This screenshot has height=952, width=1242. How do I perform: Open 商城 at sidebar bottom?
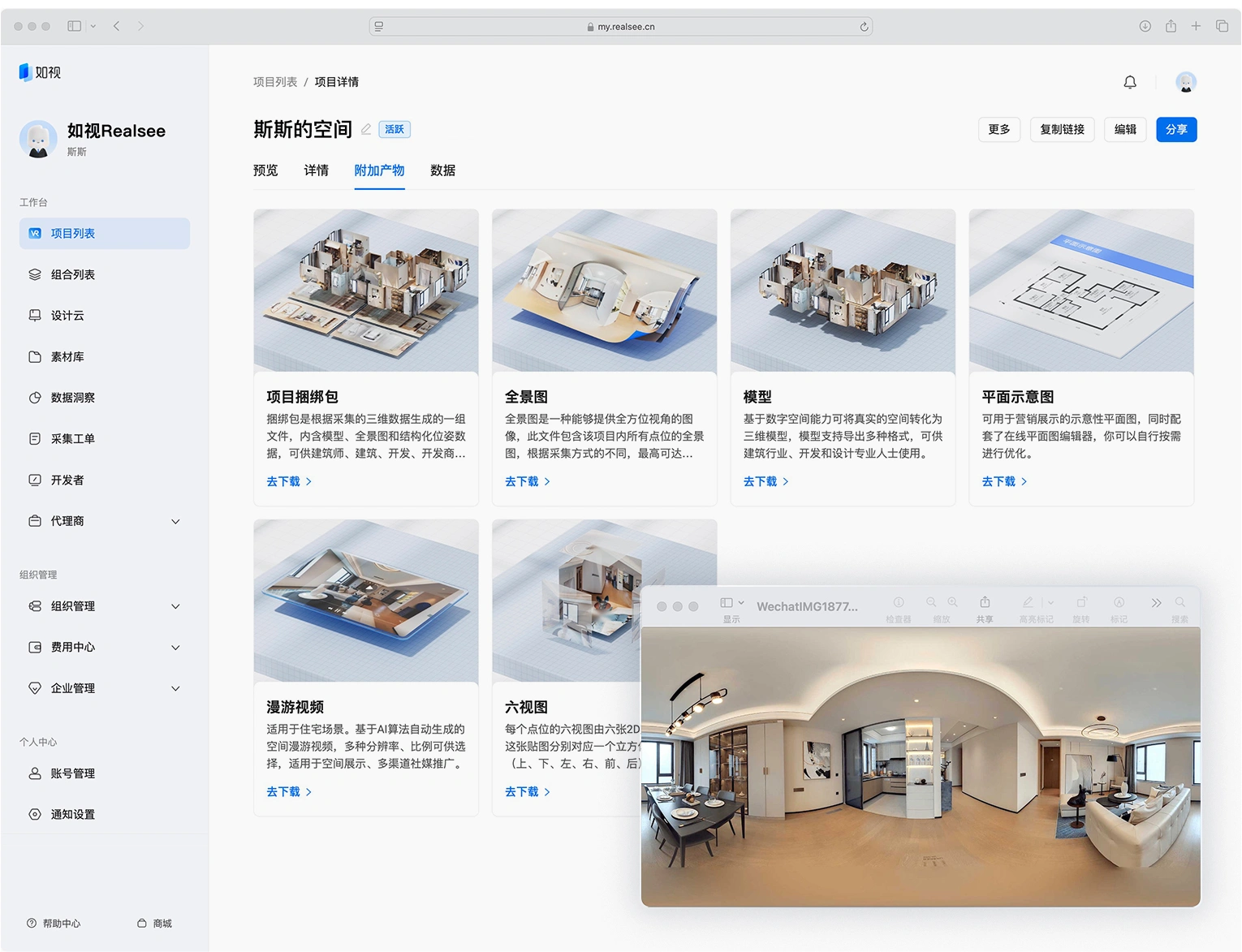click(154, 923)
